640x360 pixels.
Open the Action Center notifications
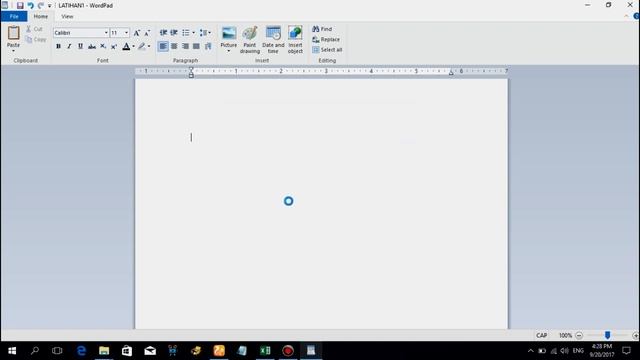click(x=627, y=351)
